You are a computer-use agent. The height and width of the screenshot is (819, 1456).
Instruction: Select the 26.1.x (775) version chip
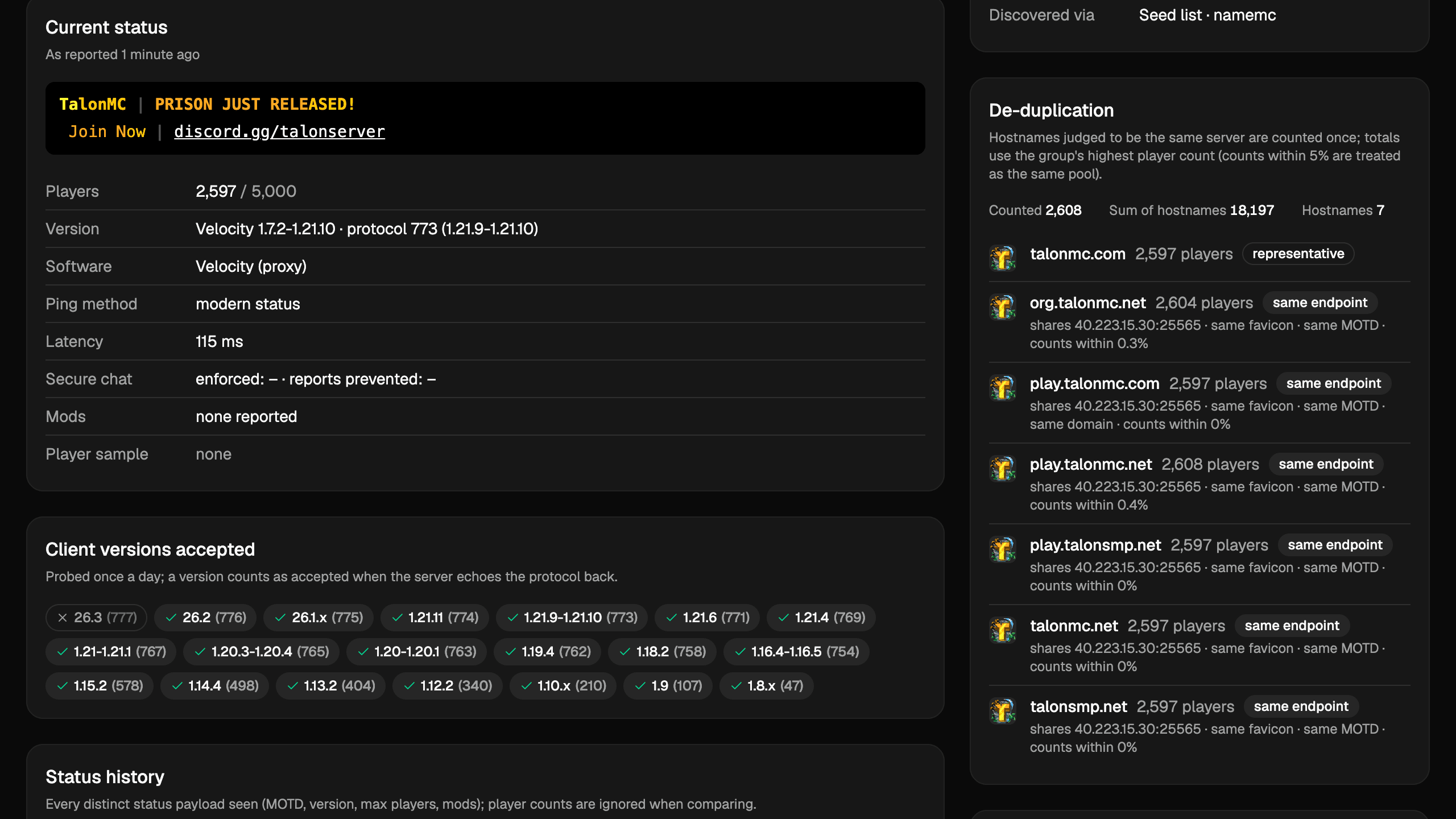[x=318, y=618]
